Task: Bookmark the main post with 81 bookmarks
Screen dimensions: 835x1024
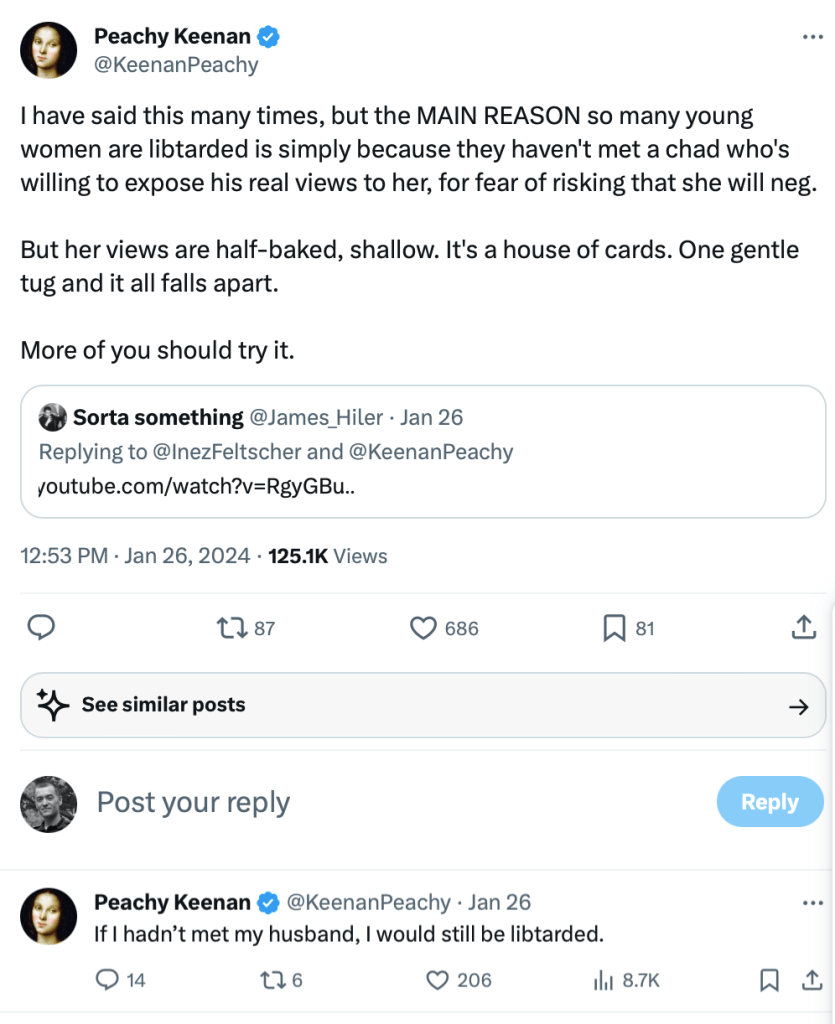Action: tap(614, 628)
